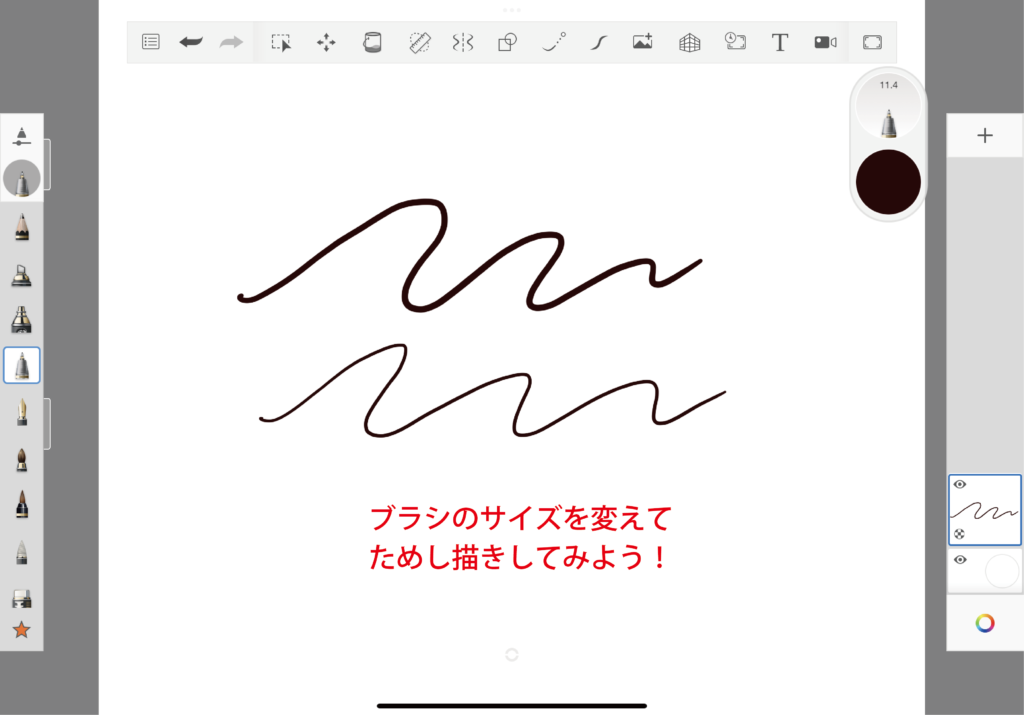Choose the flat chisel brush
This screenshot has height=715, width=1024.
point(22,598)
